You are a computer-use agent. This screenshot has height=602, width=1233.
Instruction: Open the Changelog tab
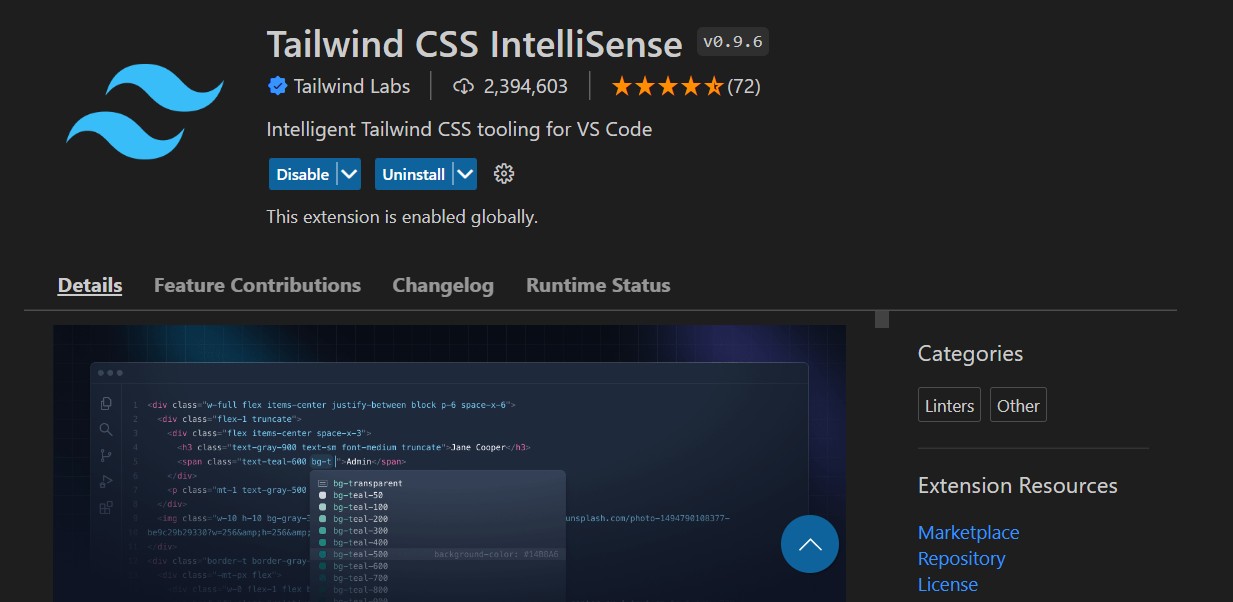[442, 285]
